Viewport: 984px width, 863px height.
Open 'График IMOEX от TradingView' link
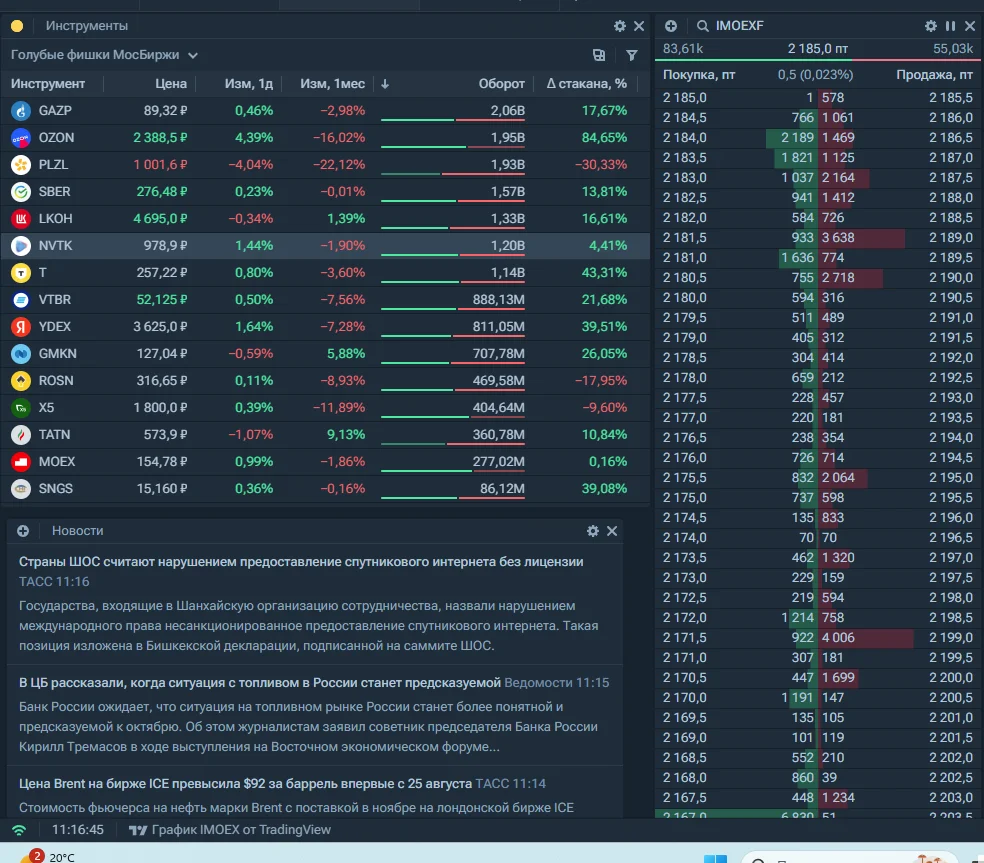pyautogui.click(x=229, y=830)
